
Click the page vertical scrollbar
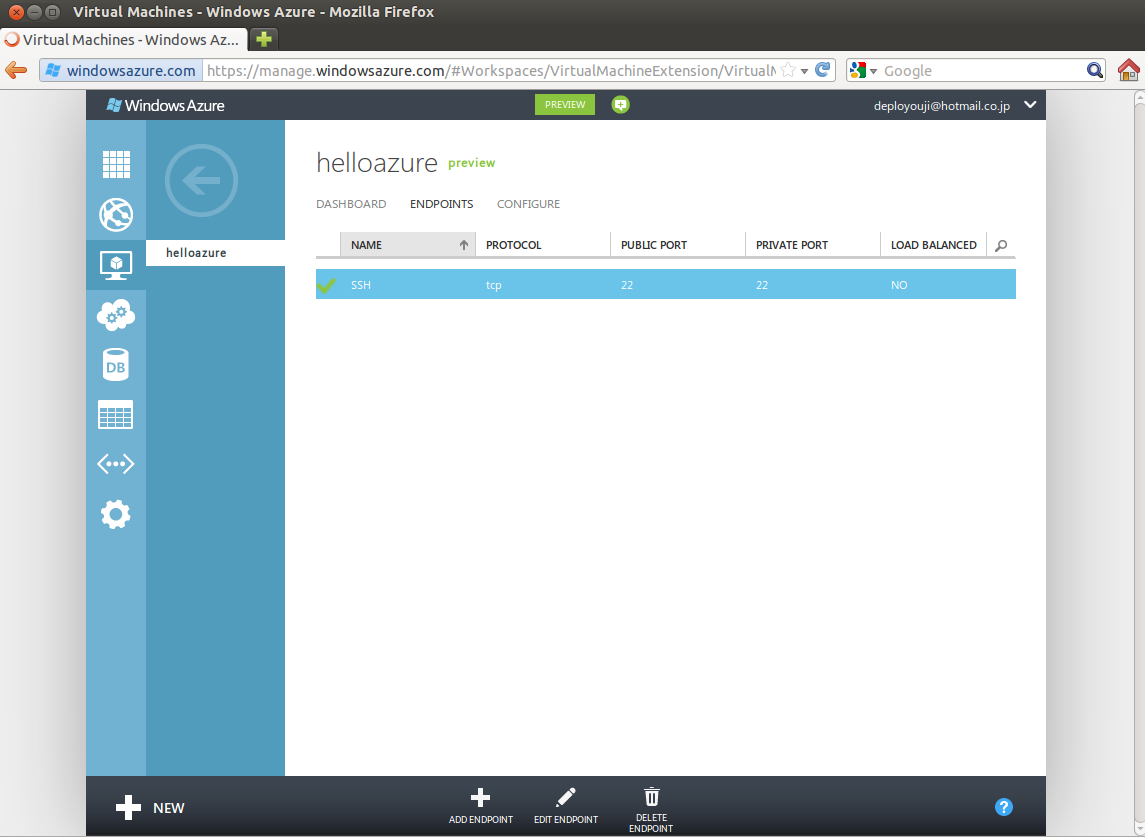tap(1139, 463)
